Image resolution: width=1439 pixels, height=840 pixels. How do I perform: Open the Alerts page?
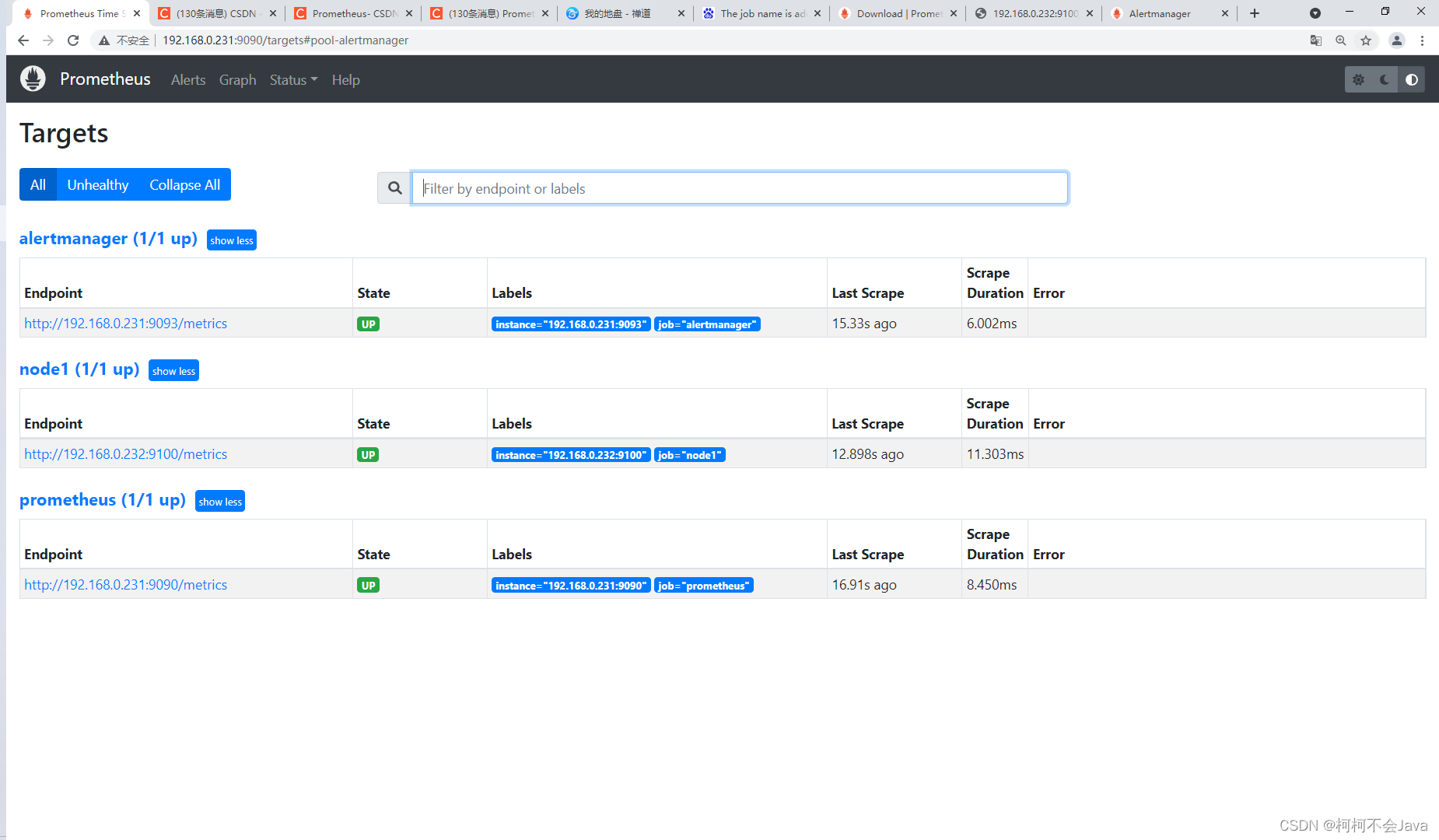point(188,80)
